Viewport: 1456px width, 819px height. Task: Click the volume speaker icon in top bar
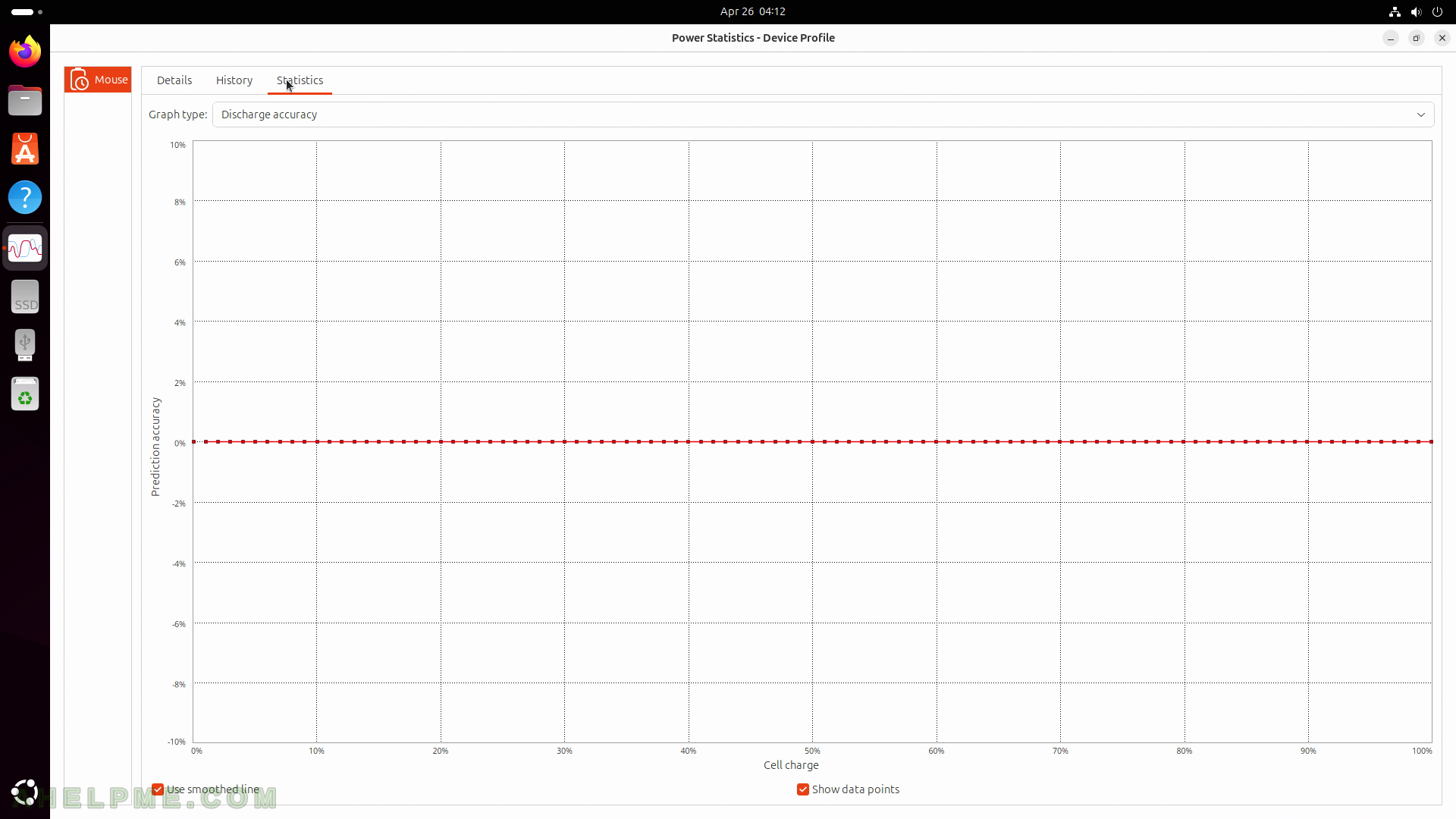click(1416, 11)
